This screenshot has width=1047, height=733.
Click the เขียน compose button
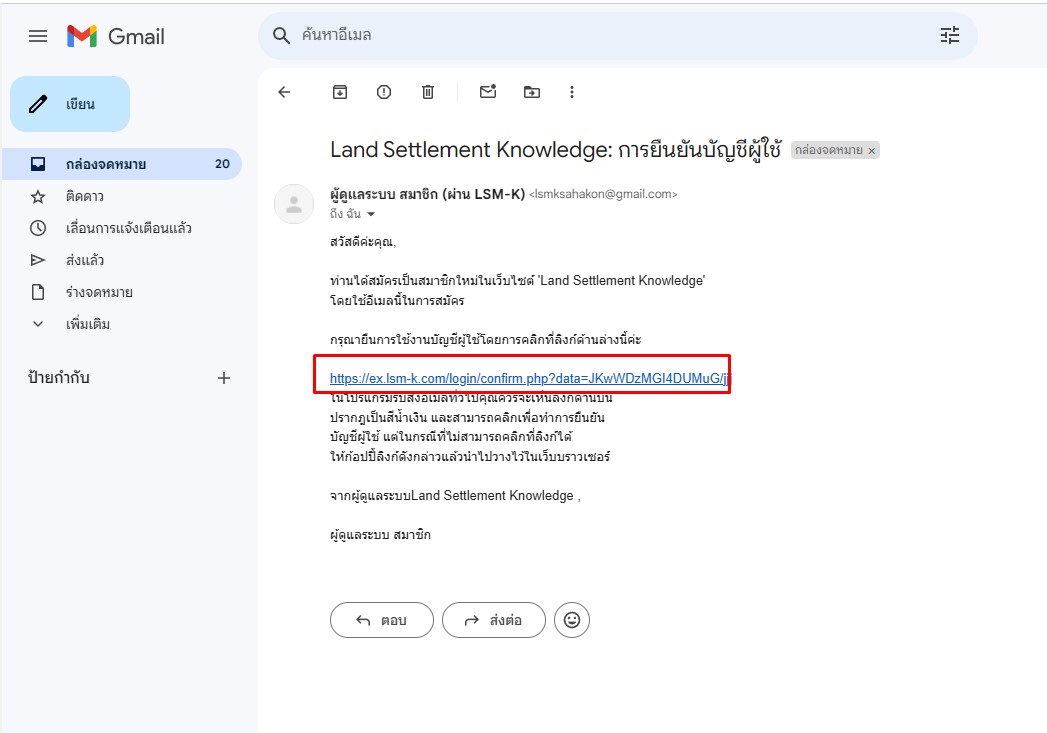(x=70, y=104)
